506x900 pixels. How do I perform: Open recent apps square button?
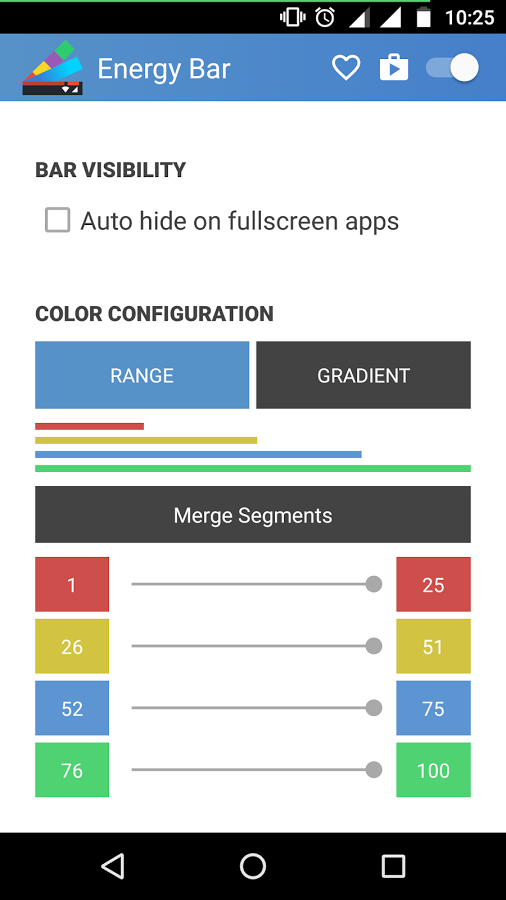tap(394, 866)
